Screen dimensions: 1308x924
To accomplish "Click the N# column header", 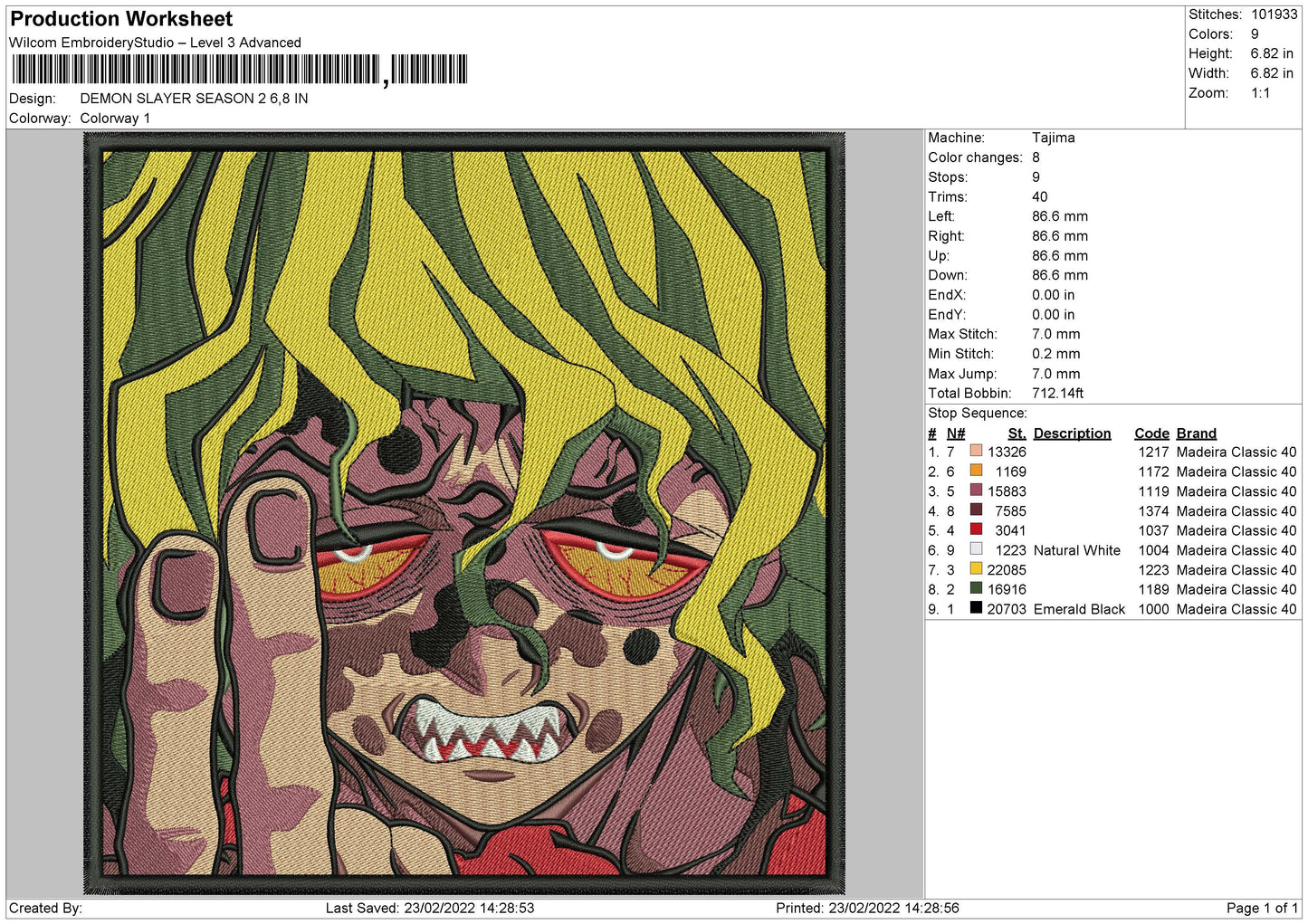I will pos(956,433).
